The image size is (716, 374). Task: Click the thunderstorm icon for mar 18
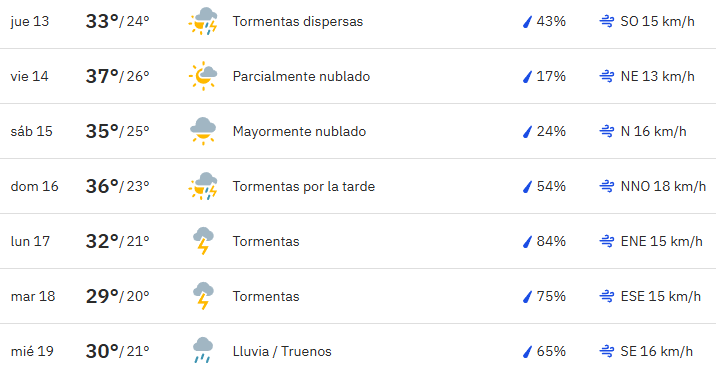pos(203,296)
